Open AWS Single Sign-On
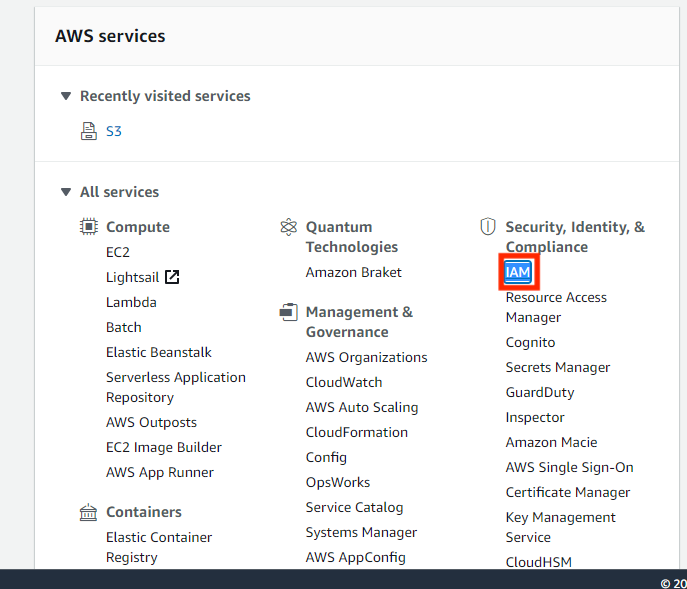687x589 pixels. (570, 467)
